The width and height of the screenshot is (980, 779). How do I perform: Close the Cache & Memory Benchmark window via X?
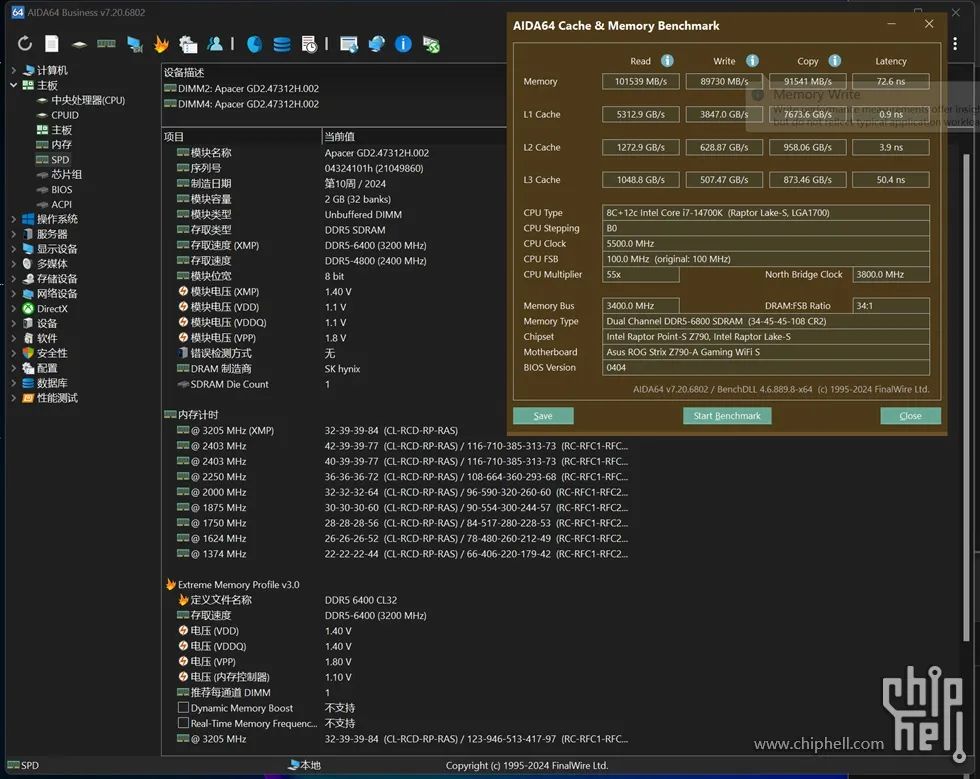929,24
